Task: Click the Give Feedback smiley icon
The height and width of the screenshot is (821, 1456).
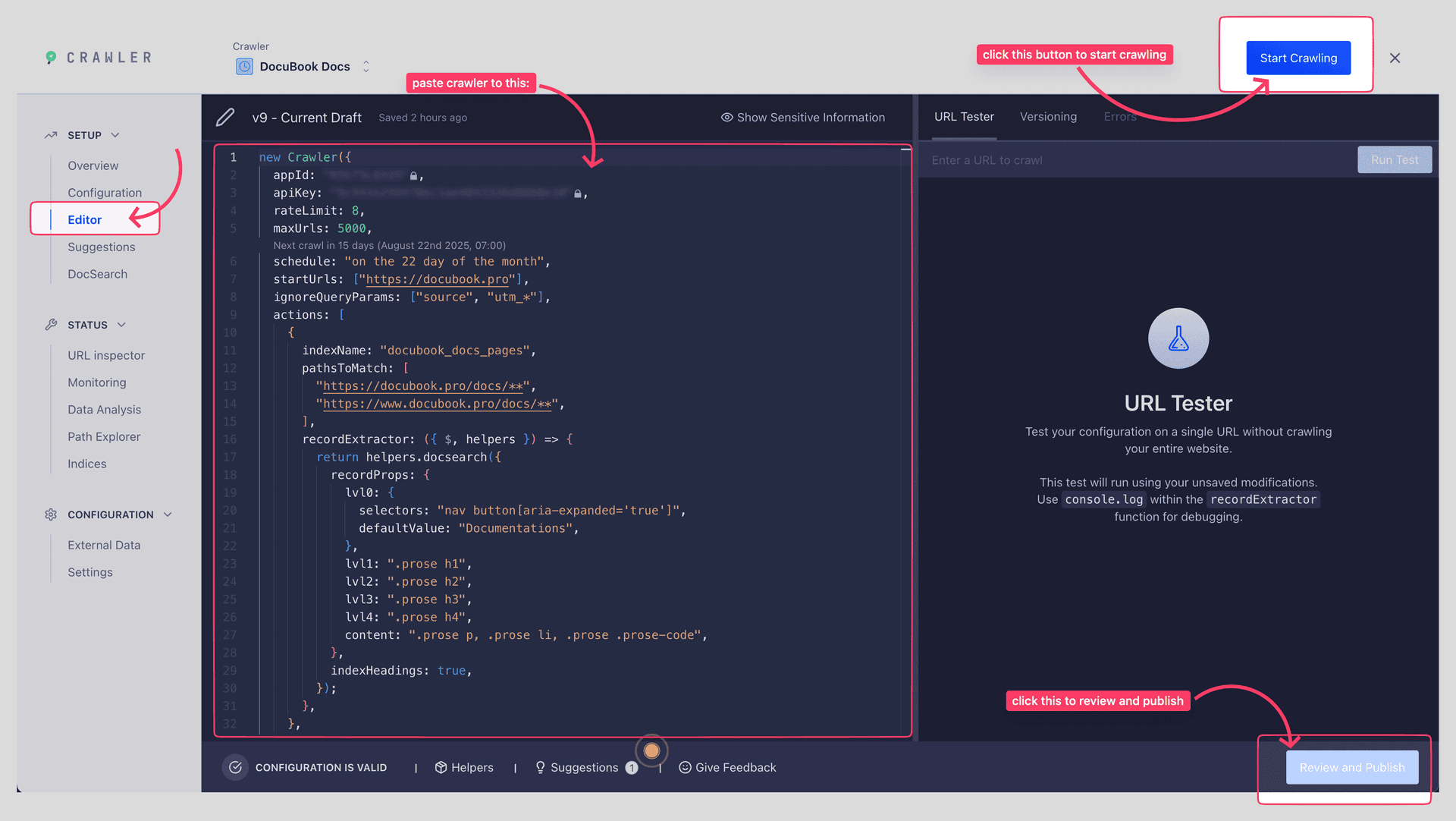Action: tap(685, 767)
